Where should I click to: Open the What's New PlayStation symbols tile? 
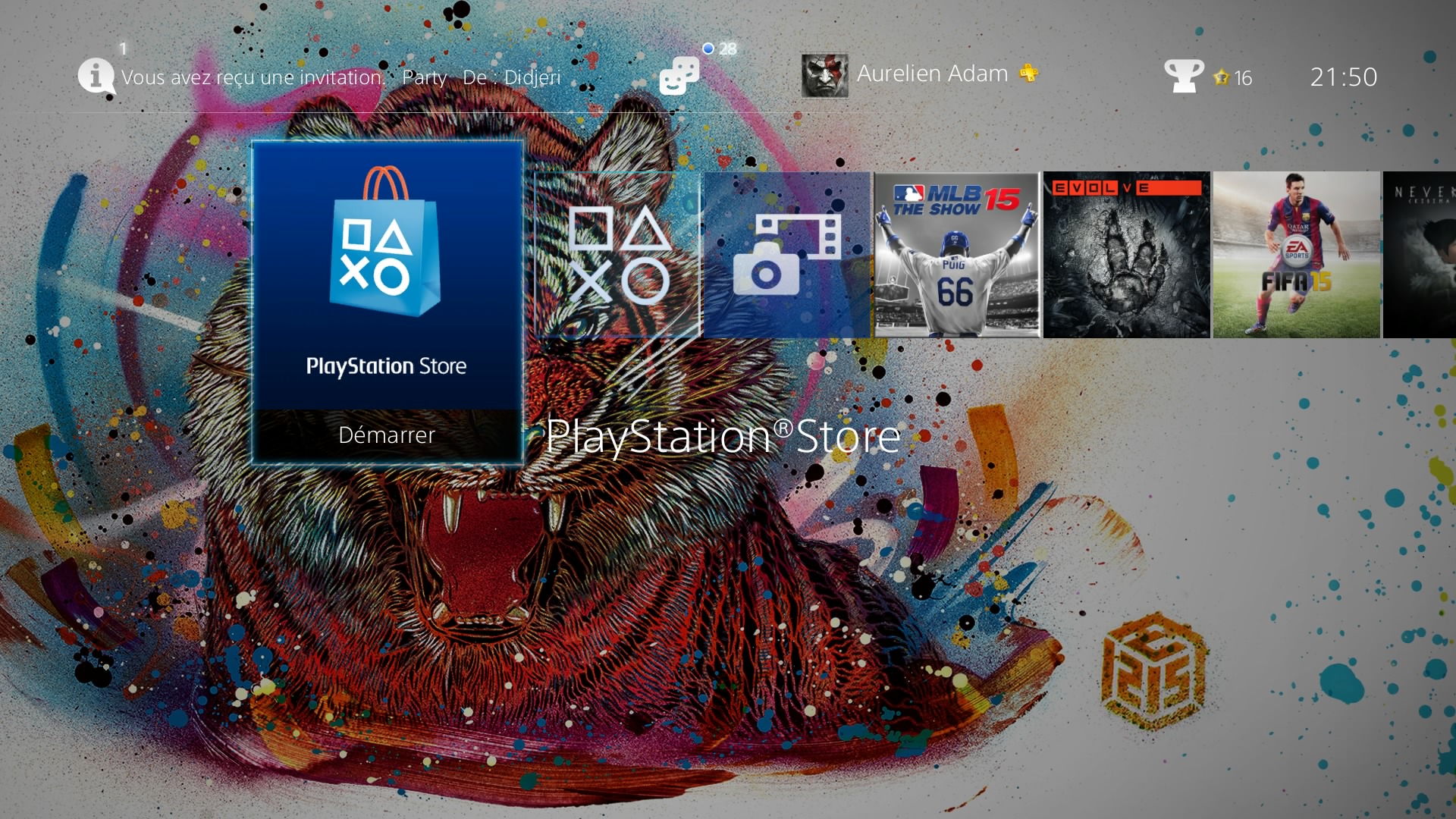(x=618, y=255)
